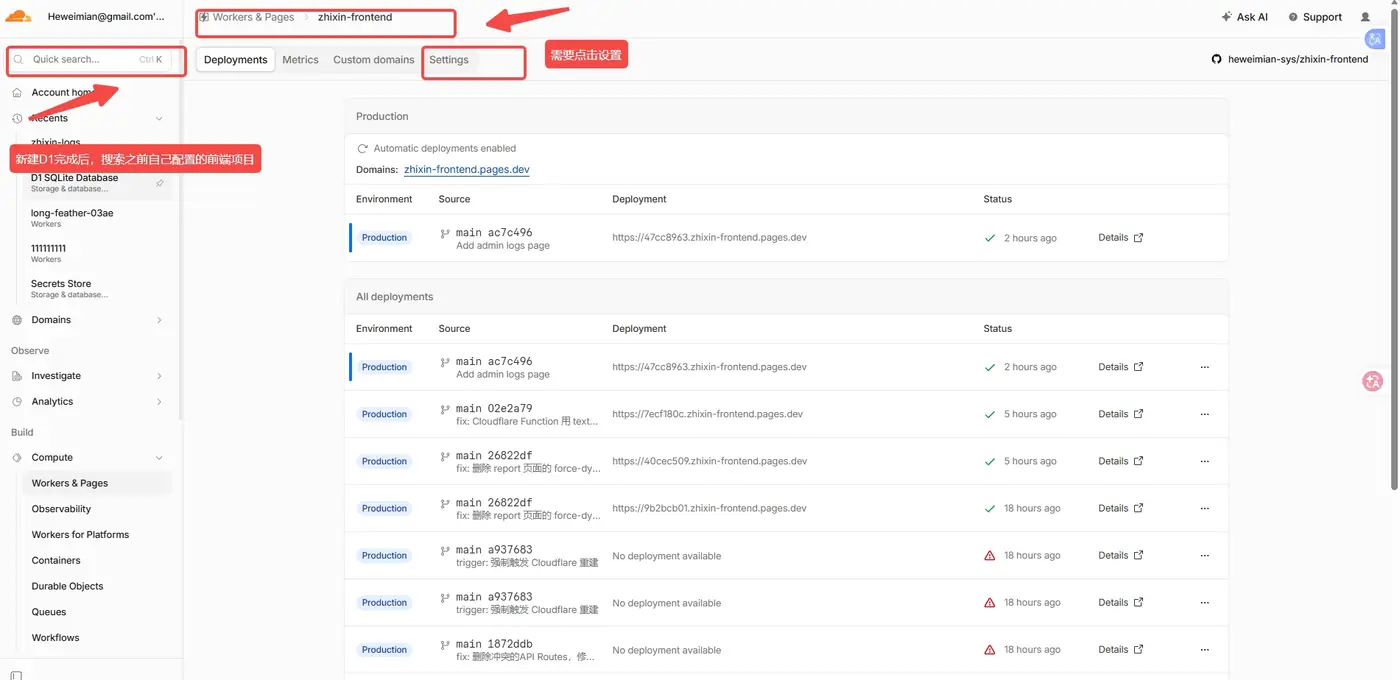
Task: Expand the Domains sidebar section
Action: coord(160,320)
